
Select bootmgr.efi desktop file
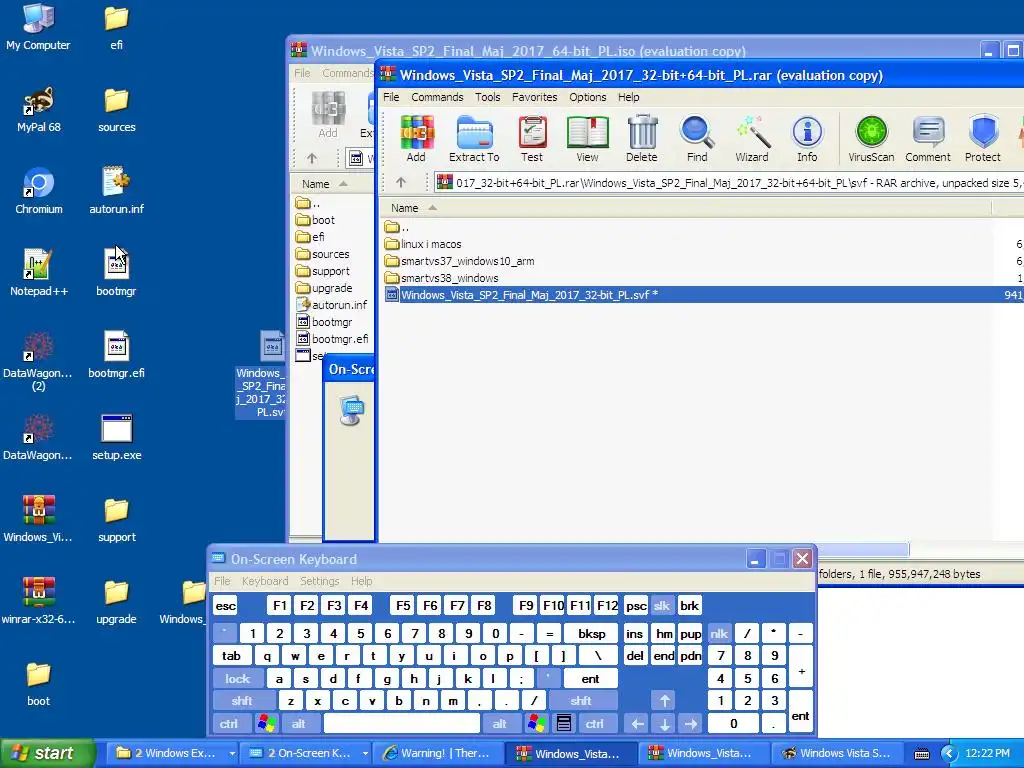click(117, 355)
